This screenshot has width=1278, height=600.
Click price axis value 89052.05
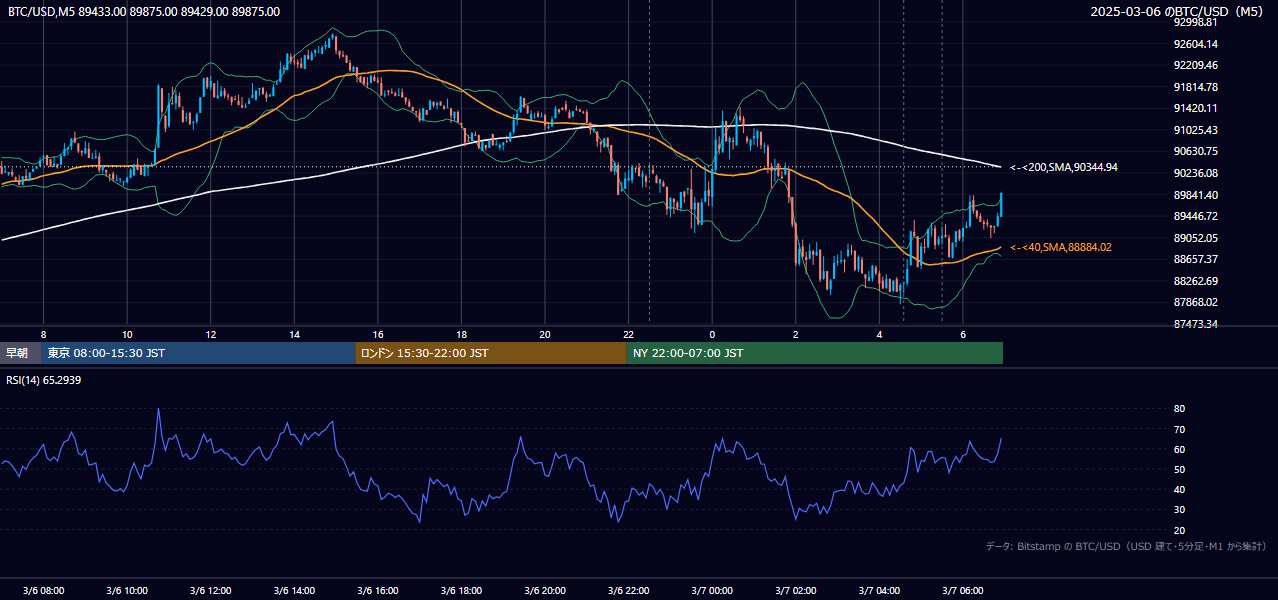(1195, 238)
